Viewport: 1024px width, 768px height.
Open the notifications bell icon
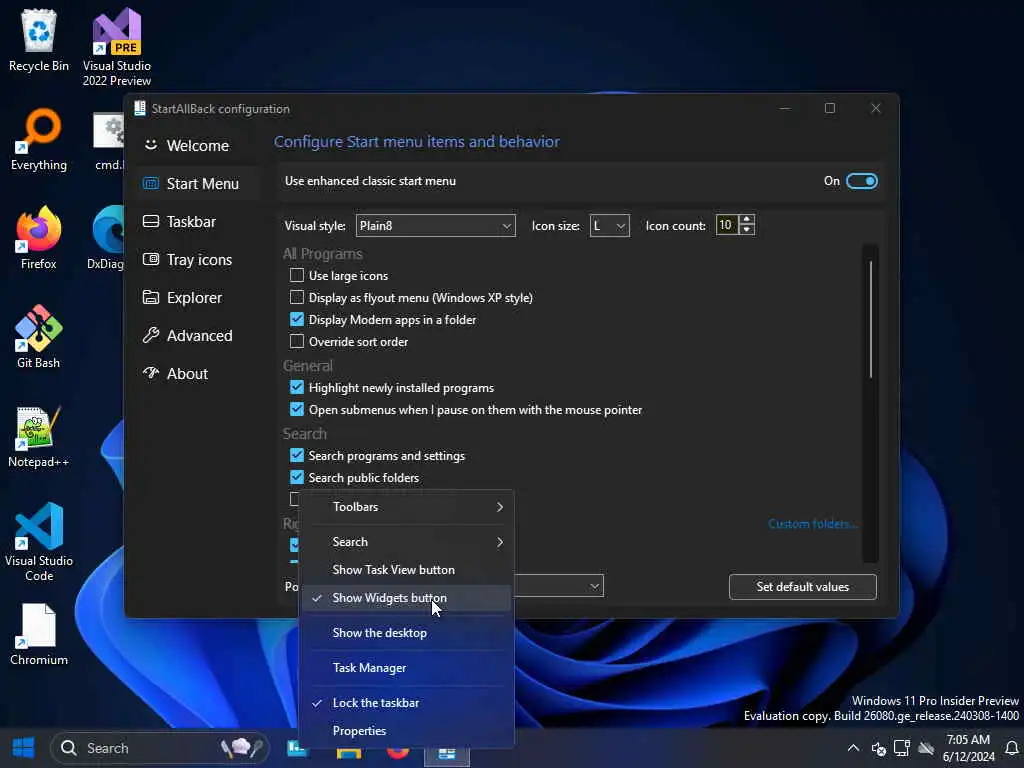pos(1011,748)
